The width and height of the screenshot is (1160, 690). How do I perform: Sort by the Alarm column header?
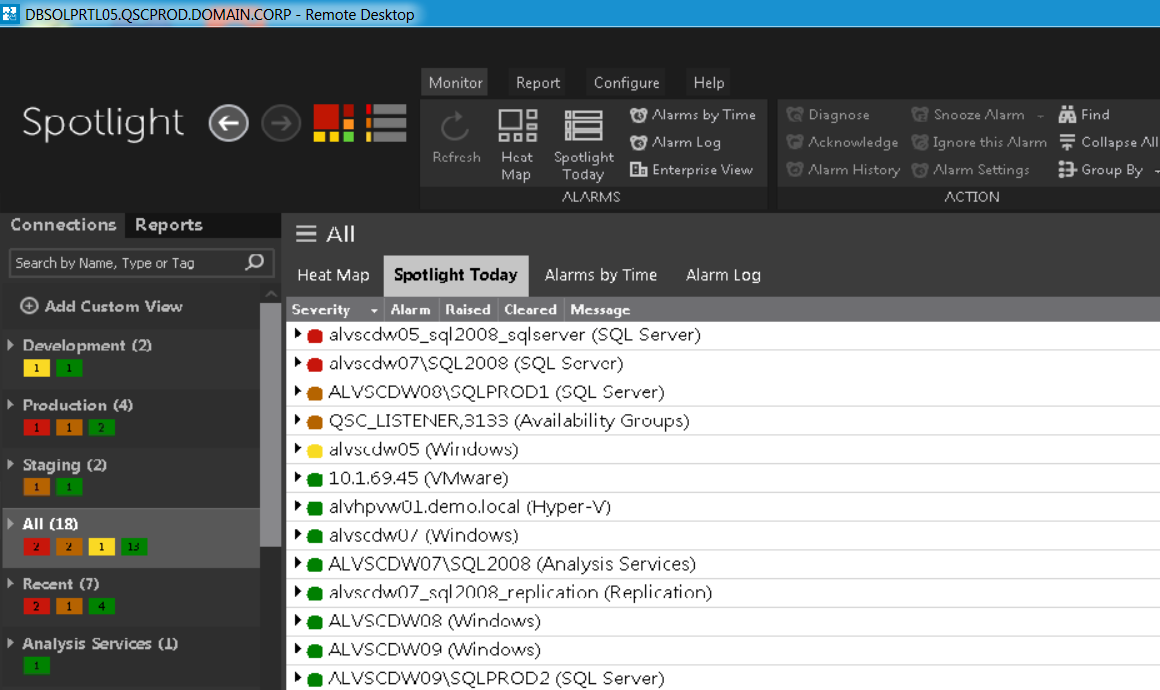[411, 309]
